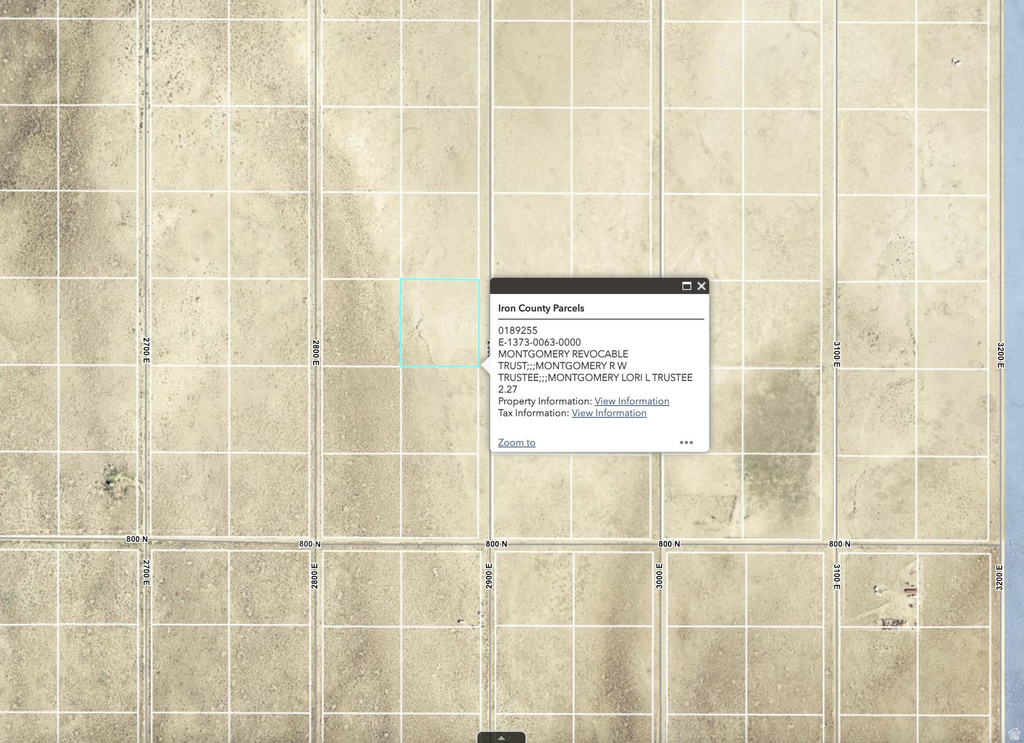Expand the bottom panel chevron
Viewport: 1024px width, 743px height.
click(x=503, y=737)
